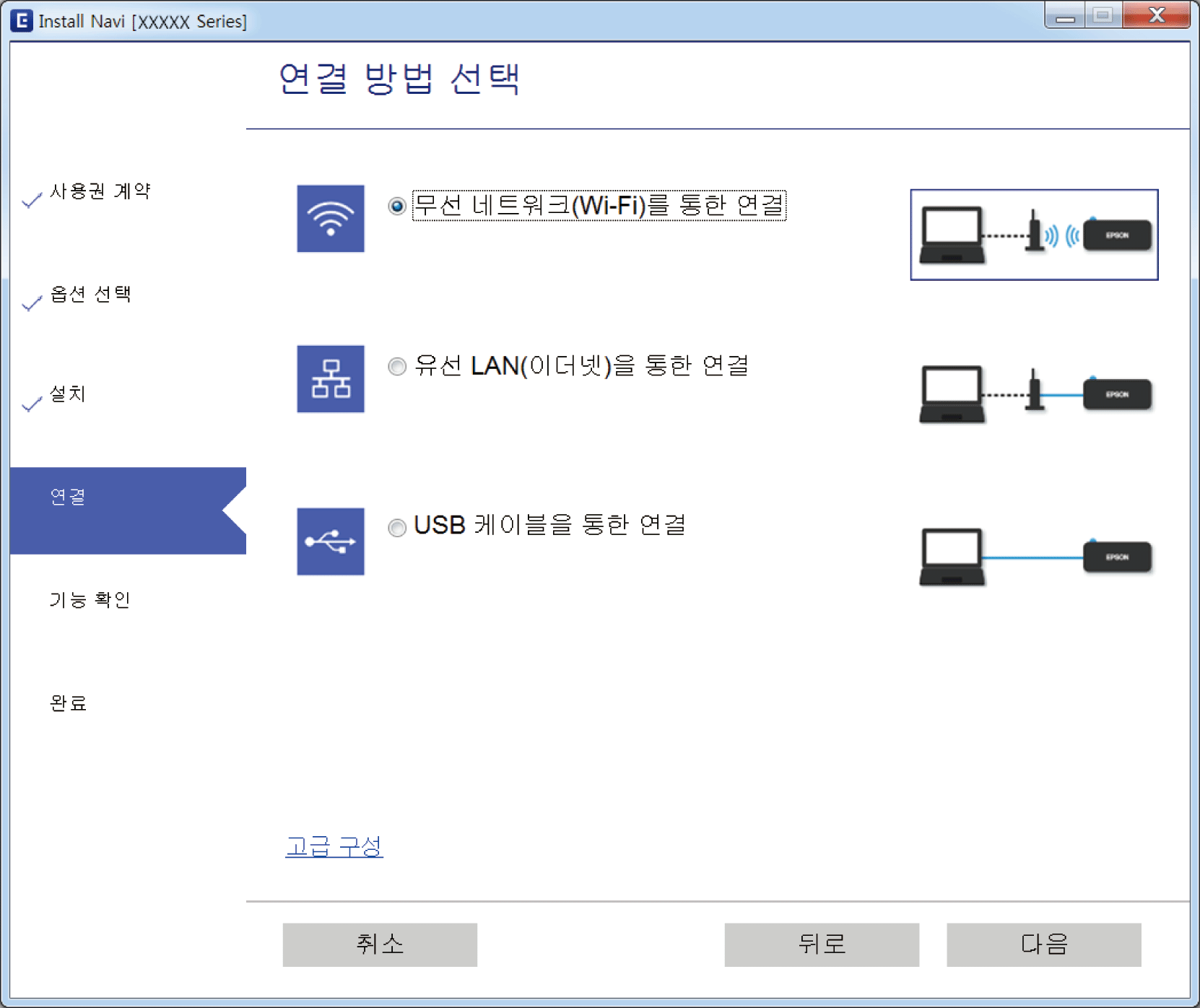1200x1008 pixels.
Task: Open the 고급 구성 link
Action: click(x=334, y=846)
